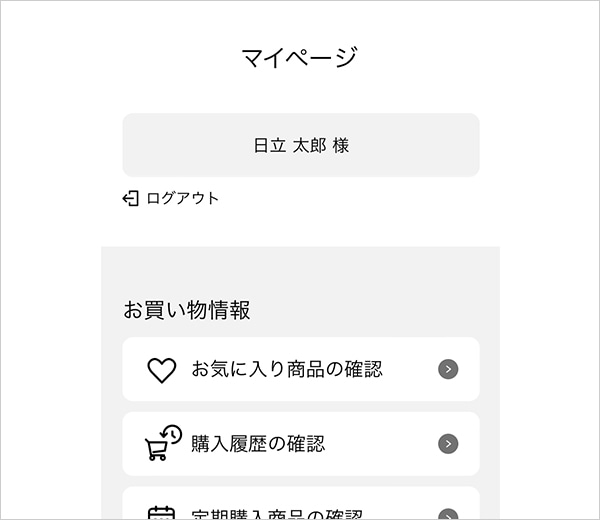Click the calendar subscription icon

[161, 513]
